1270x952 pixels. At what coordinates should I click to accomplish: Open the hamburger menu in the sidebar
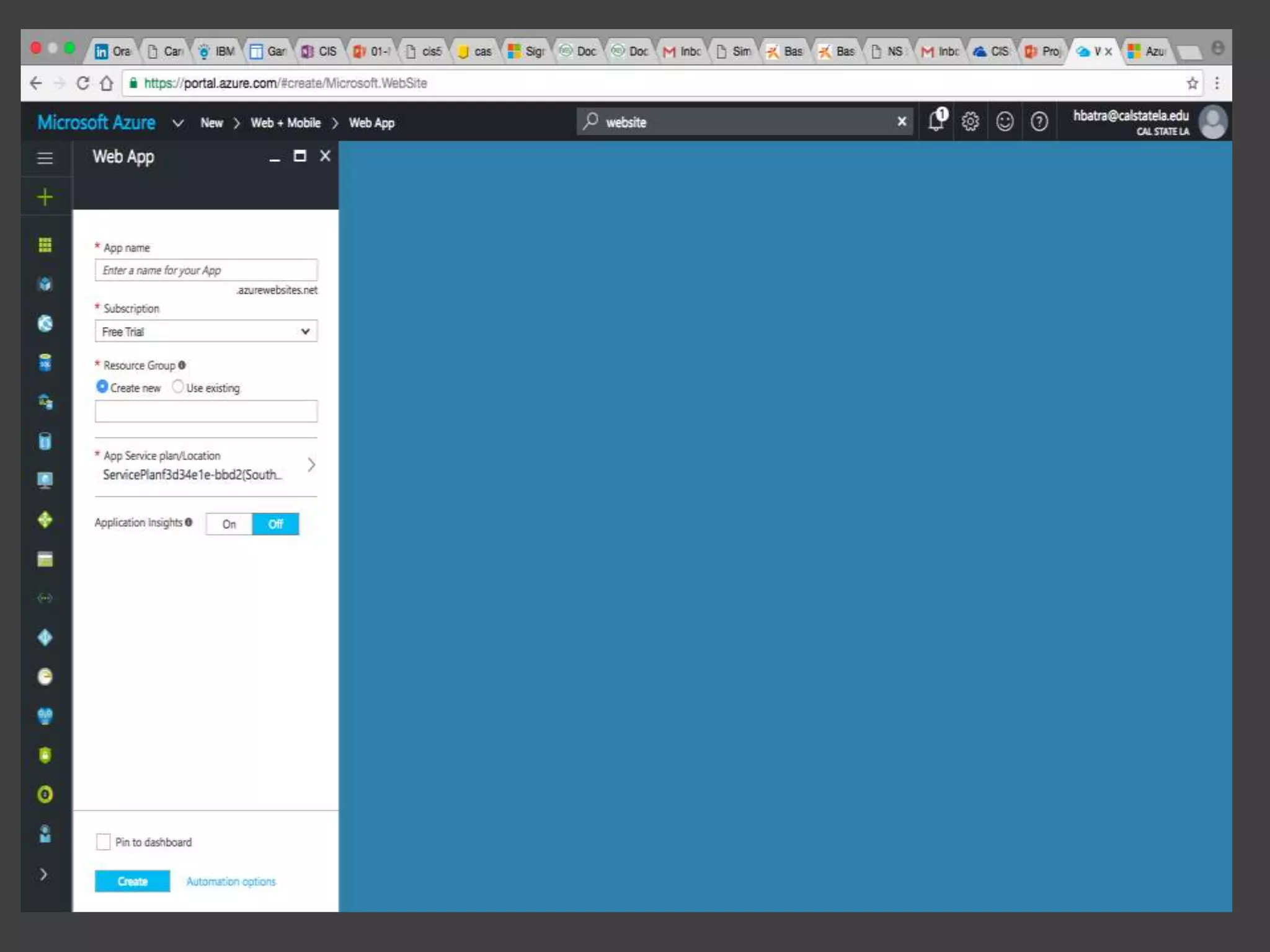coord(45,158)
